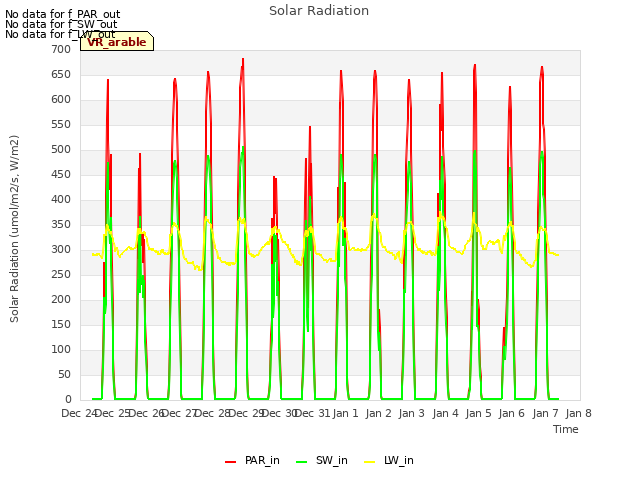The width and height of the screenshot is (640, 480).
Task: Click the VR_arable annotation box
Action: pyautogui.click(x=117, y=42)
